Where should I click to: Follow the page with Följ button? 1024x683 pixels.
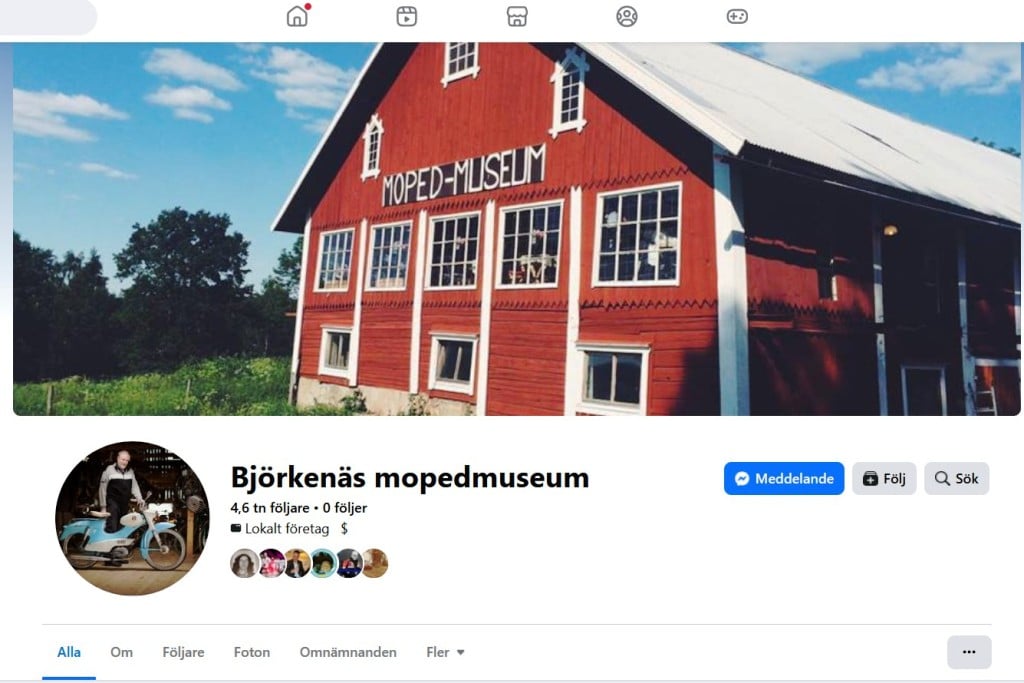884,479
